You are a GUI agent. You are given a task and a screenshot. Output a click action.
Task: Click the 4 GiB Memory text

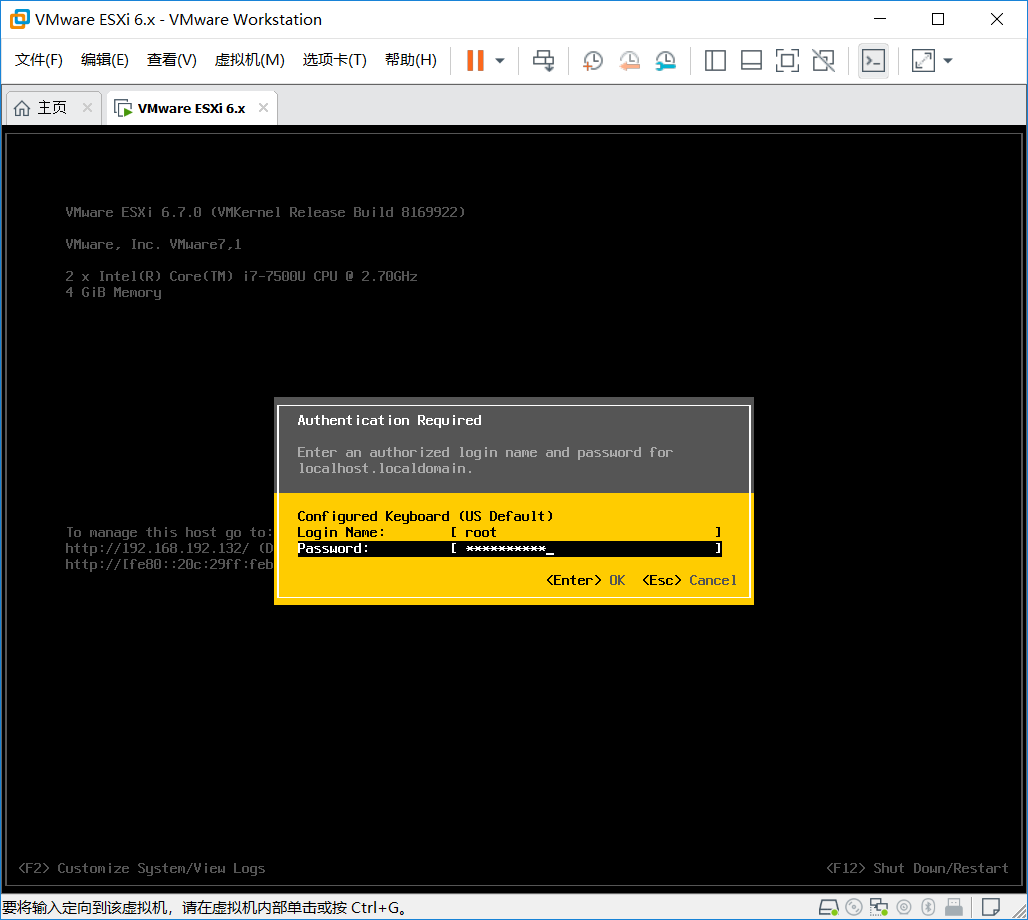click(113, 292)
